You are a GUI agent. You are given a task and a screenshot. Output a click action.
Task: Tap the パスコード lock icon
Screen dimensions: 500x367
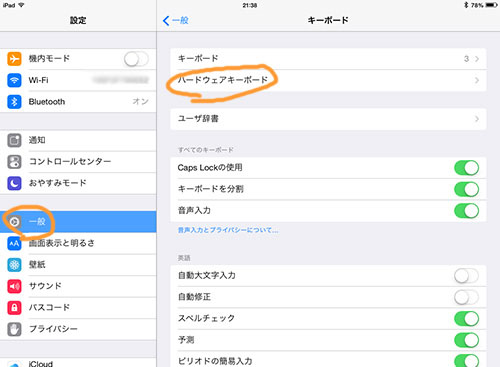coord(14,307)
